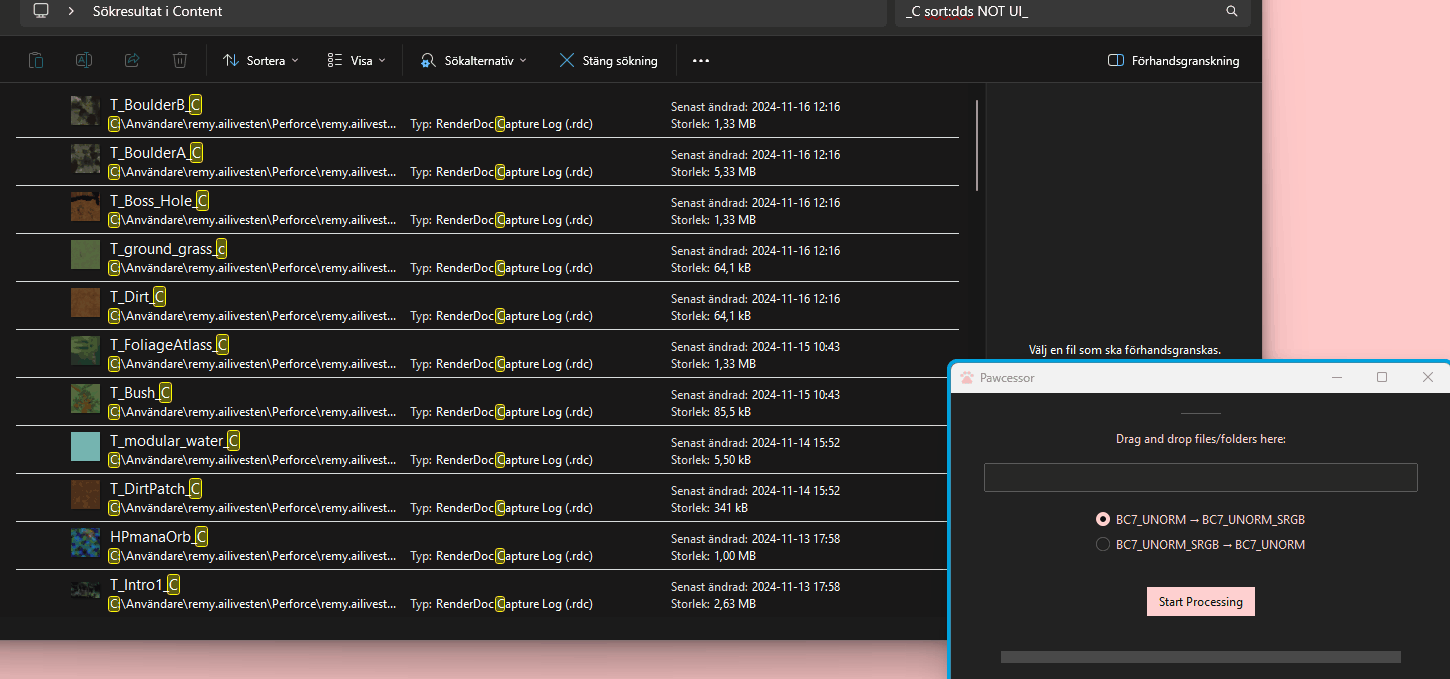Click the delete trash can icon
The height and width of the screenshot is (679, 1450).
pyautogui.click(x=180, y=60)
